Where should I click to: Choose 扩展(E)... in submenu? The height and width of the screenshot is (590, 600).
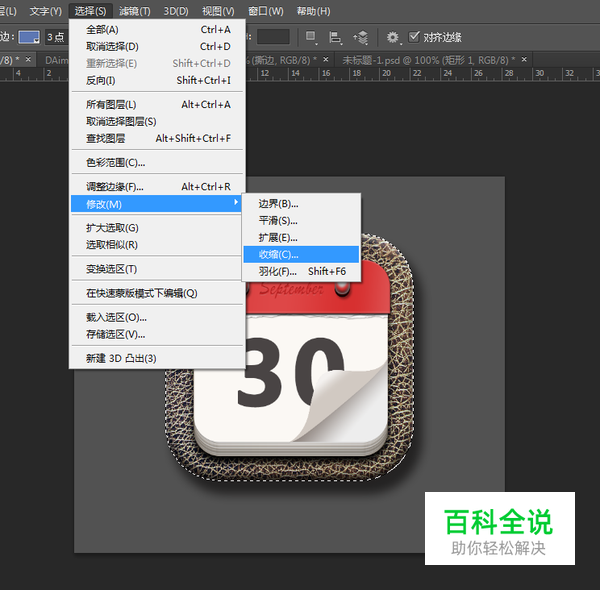301,238
